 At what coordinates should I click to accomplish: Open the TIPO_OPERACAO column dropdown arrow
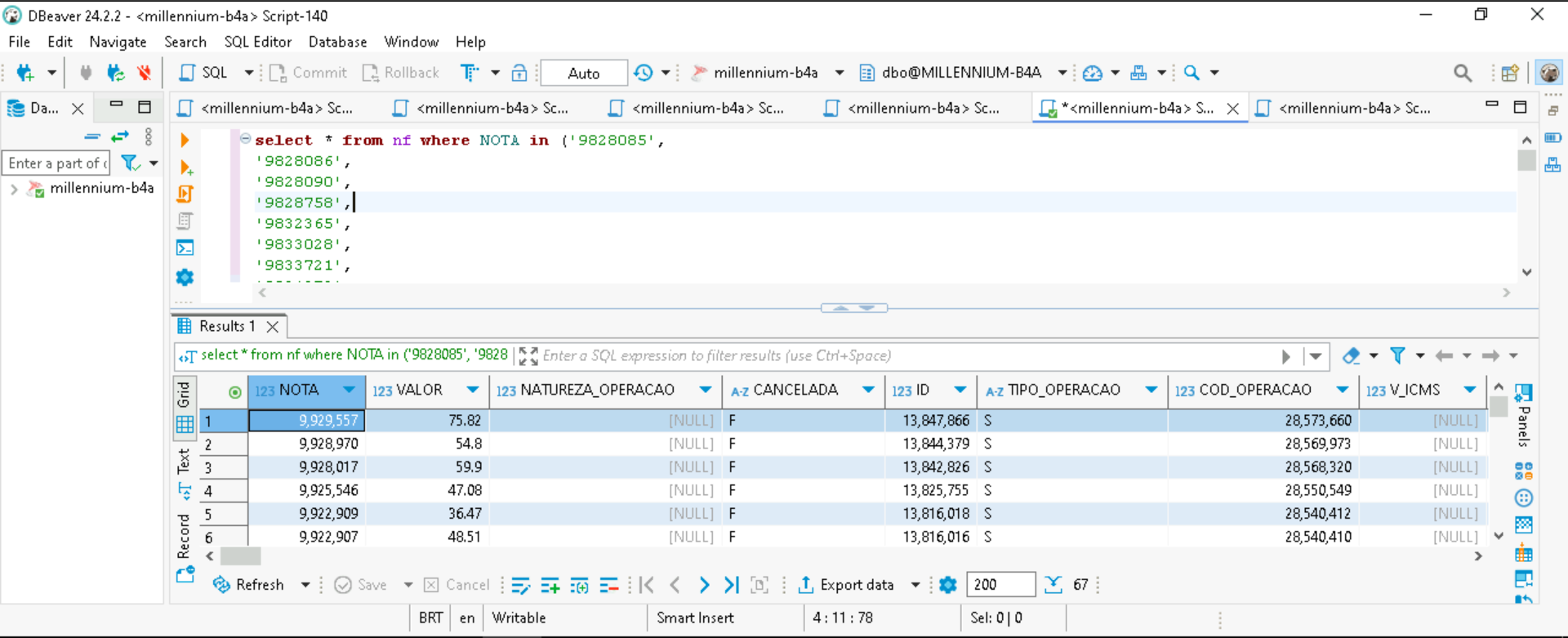point(1151,390)
